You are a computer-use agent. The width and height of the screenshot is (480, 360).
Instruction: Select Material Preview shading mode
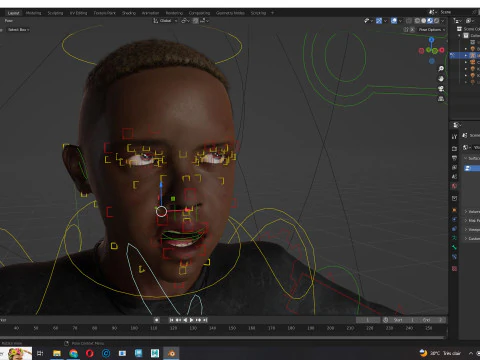(x=430, y=21)
